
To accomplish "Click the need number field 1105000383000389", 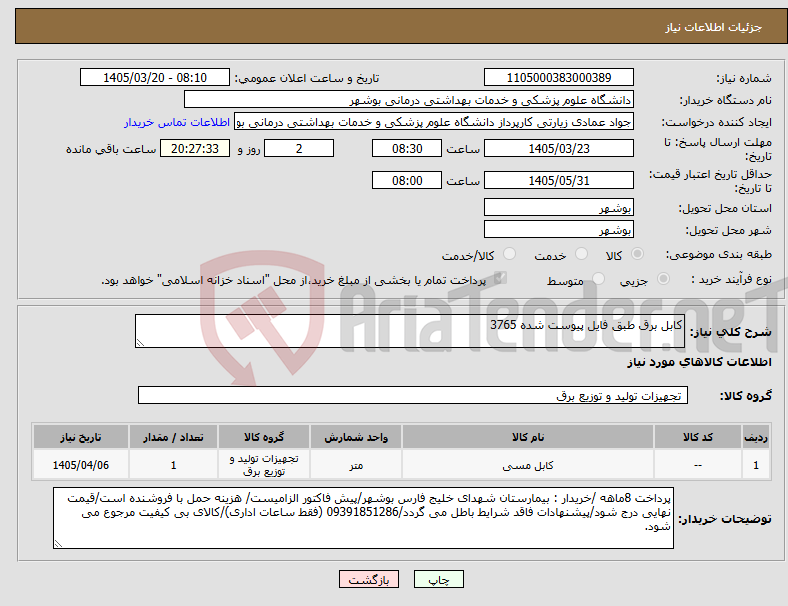I will point(558,77).
